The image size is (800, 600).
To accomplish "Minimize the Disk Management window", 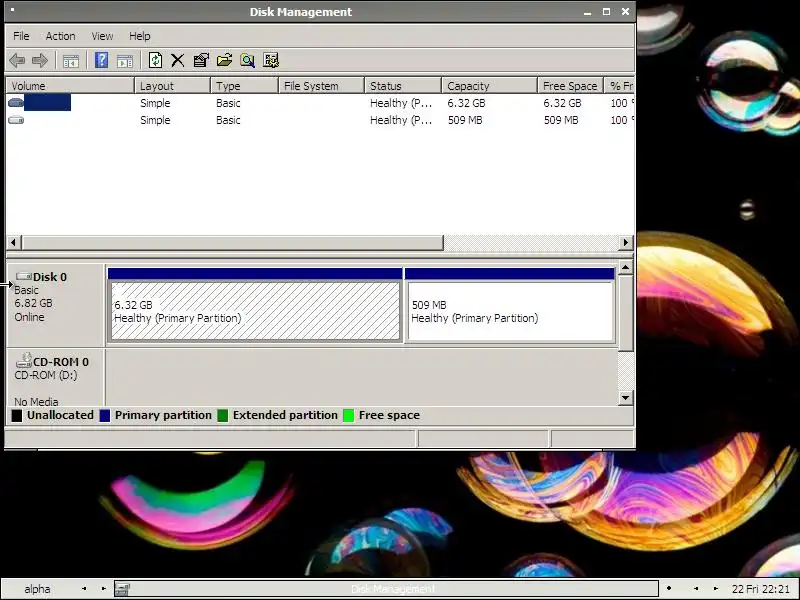I will [588, 12].
